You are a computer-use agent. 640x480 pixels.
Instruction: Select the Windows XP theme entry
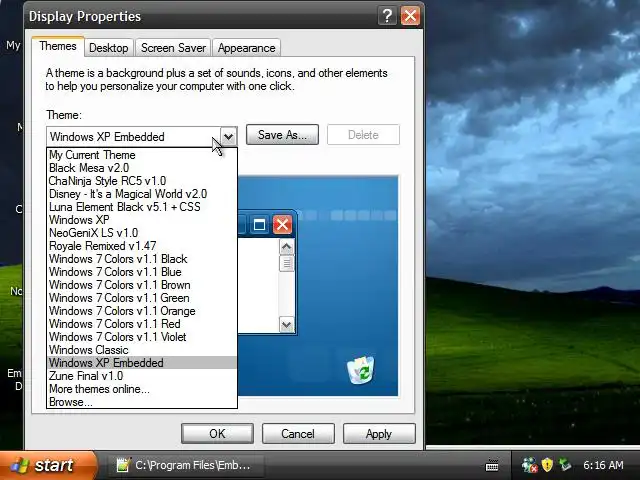point(142,220)
